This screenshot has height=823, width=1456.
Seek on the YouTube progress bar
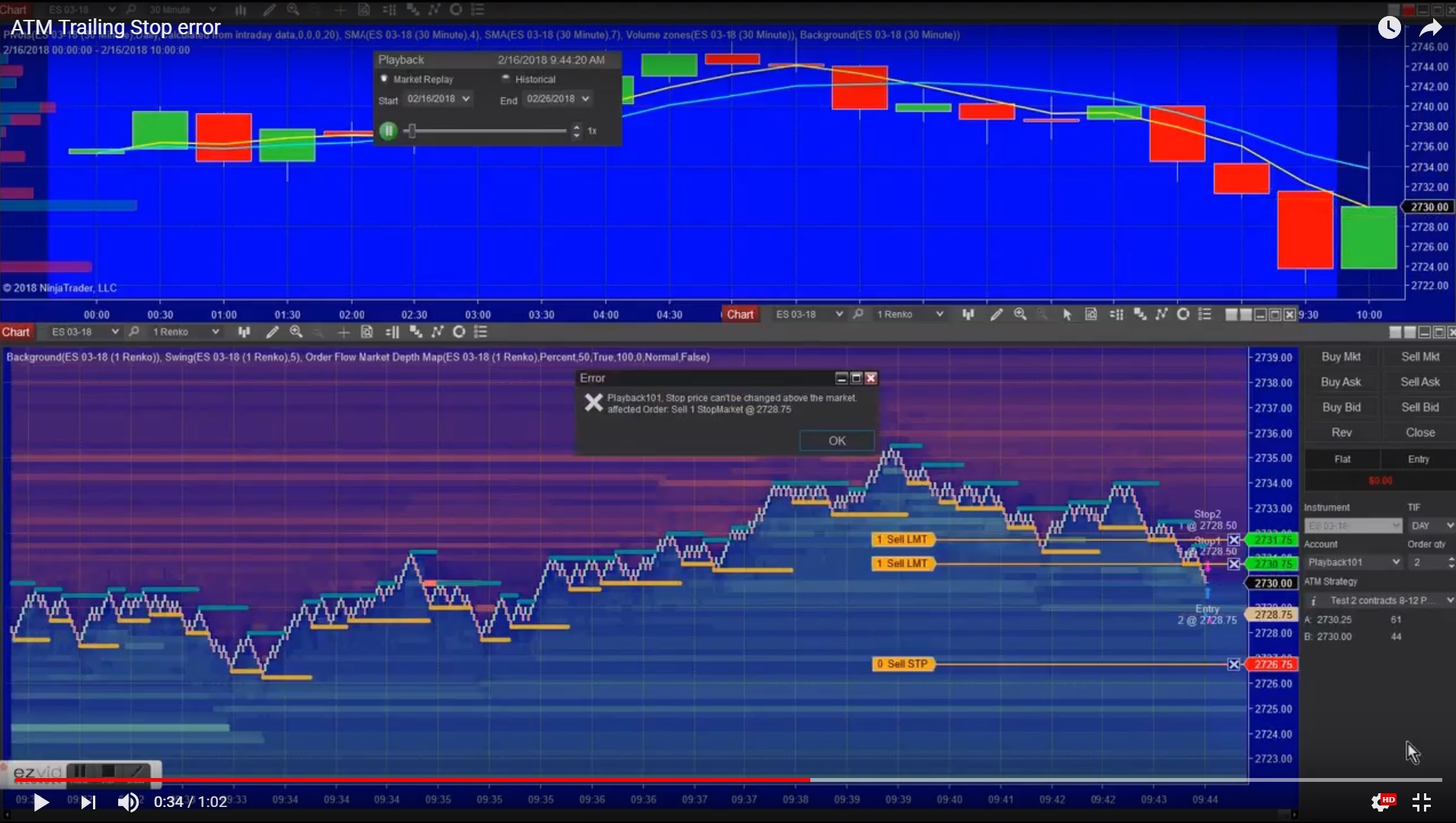(728, 780)
